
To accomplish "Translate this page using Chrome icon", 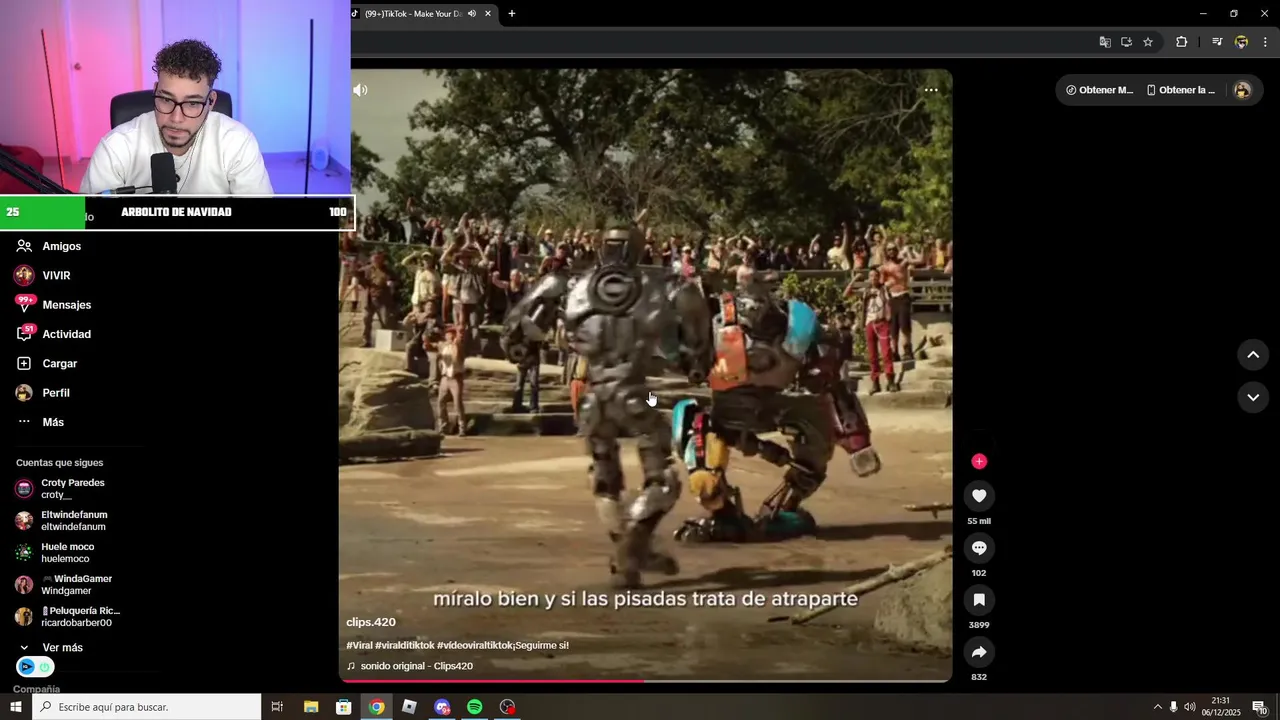I will point(1105,42).
